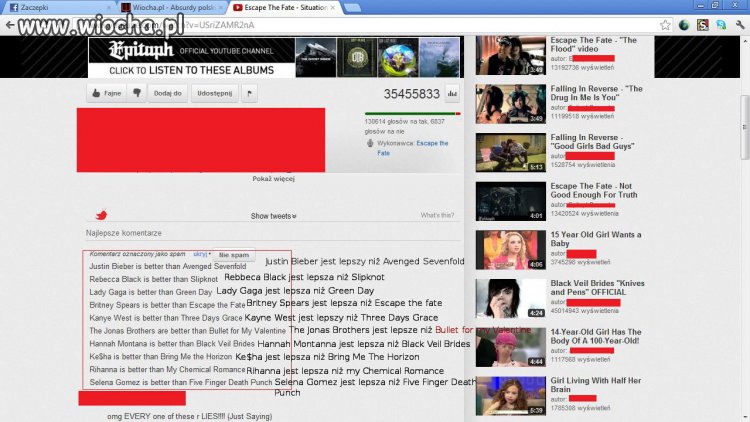This screenshot has width=750, height=422.
Task: Switch to the Wiocha.pl tab
Action: [173, 7]
